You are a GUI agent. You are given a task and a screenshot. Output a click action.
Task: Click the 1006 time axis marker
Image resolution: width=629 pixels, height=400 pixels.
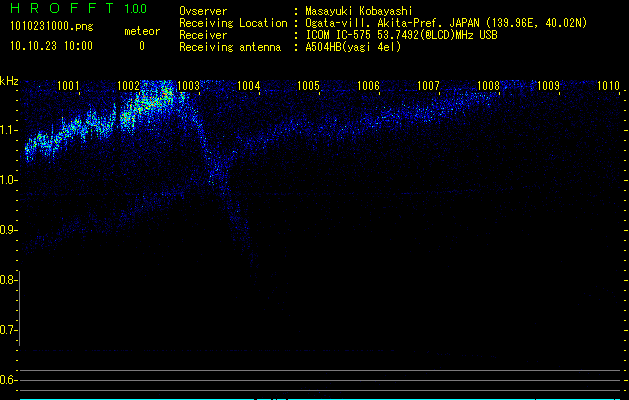pyautogui.click(x=368, y=85)
